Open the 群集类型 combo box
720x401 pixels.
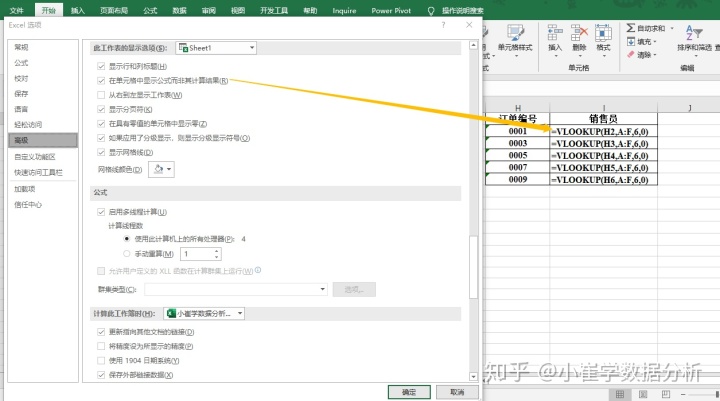tap(236, 289)
